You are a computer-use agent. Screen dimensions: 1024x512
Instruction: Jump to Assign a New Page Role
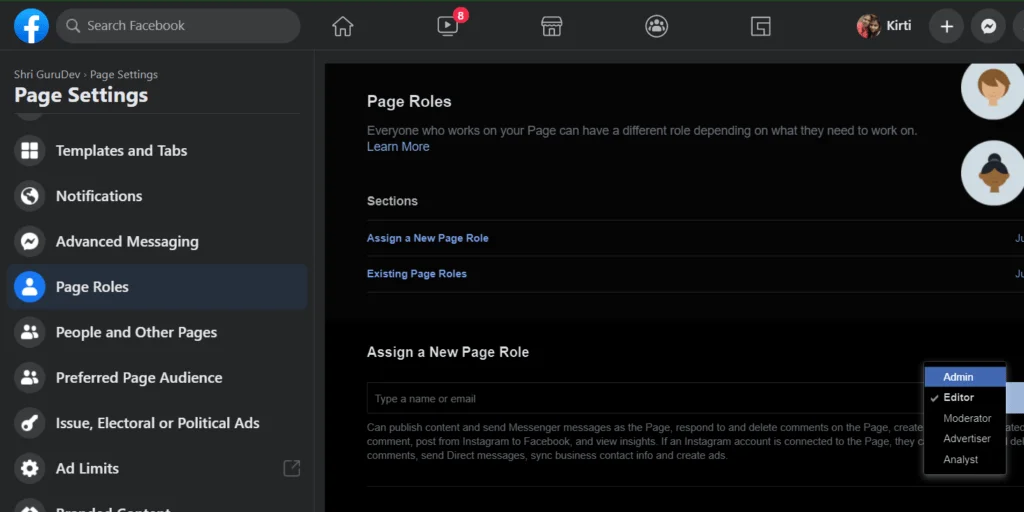click(428, 238)
